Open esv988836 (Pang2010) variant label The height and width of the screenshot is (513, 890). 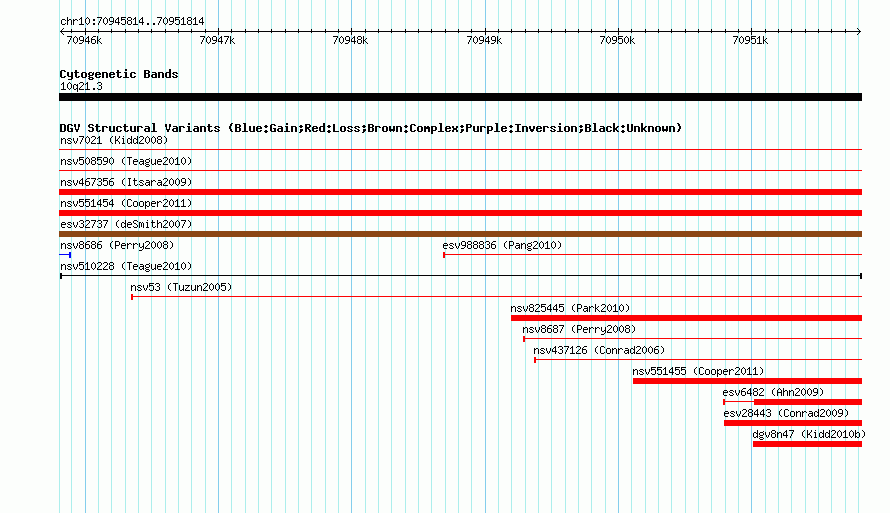click(x=502, y=245)
